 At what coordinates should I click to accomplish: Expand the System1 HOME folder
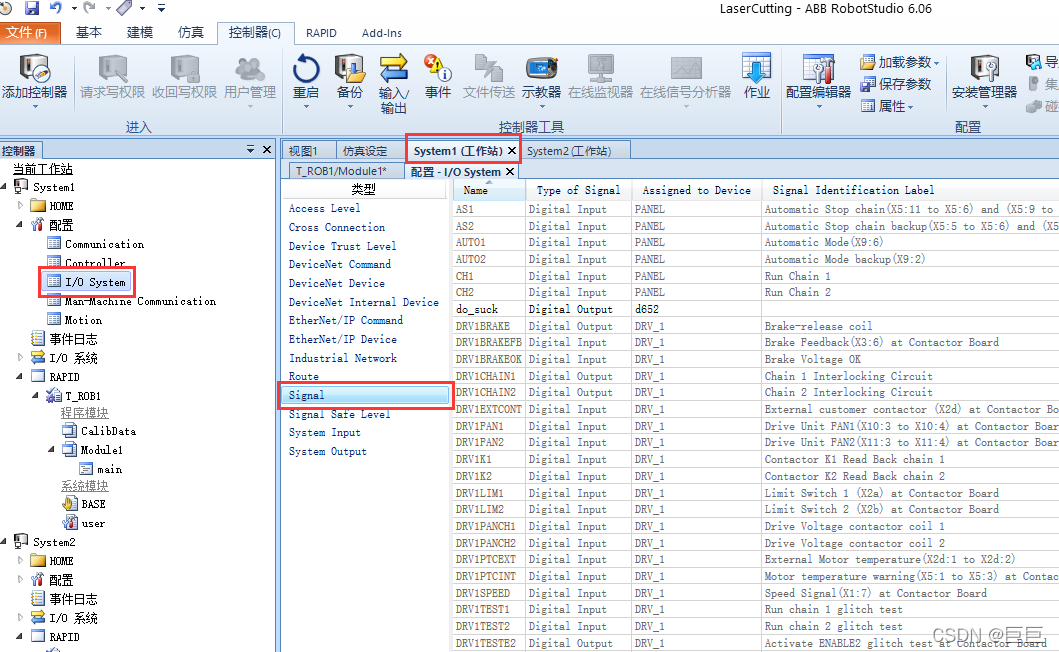(x=20, y=205)
